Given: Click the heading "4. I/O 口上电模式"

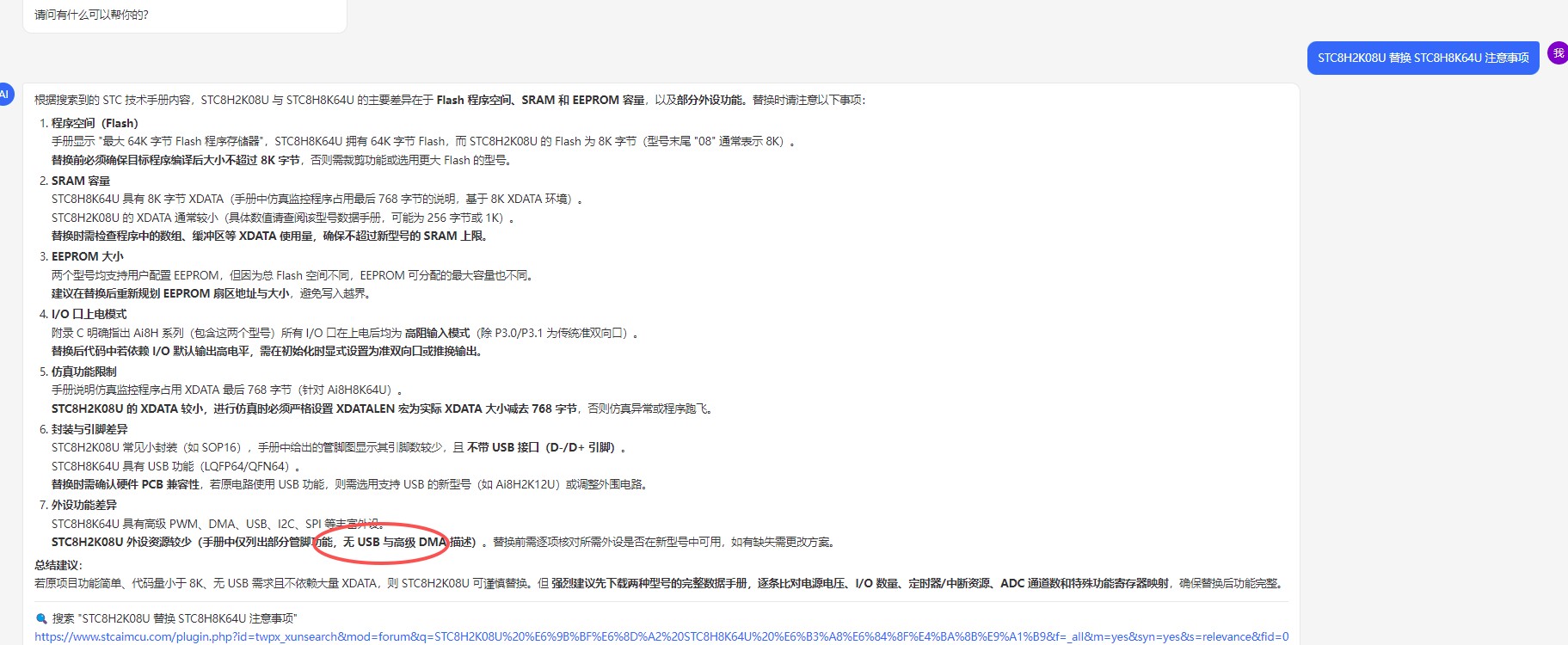Looking at the screenshot, I should (83, 314).
